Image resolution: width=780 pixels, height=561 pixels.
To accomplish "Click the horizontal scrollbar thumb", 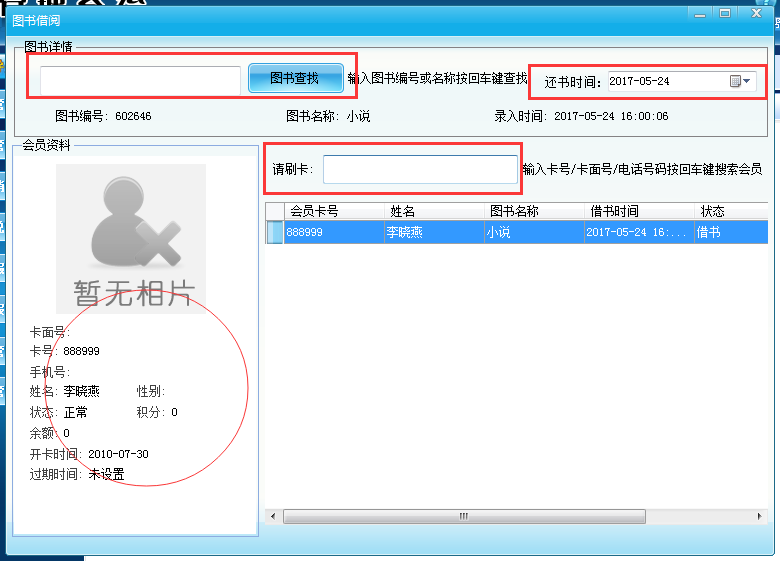I will 464,516.
